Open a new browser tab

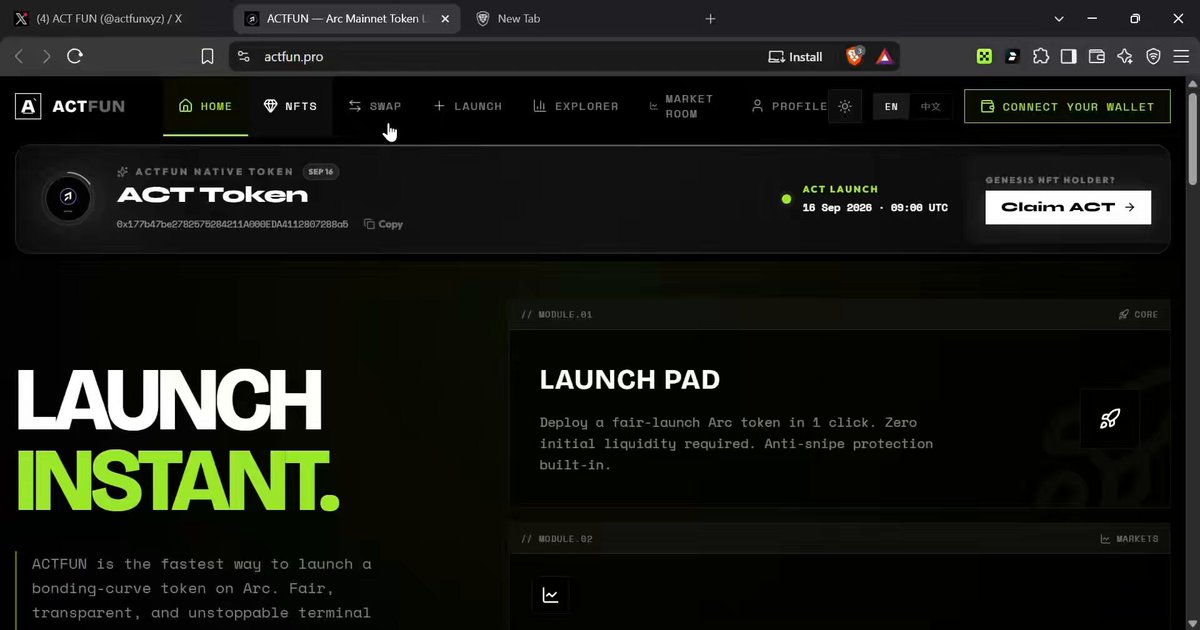click(711, 19)
